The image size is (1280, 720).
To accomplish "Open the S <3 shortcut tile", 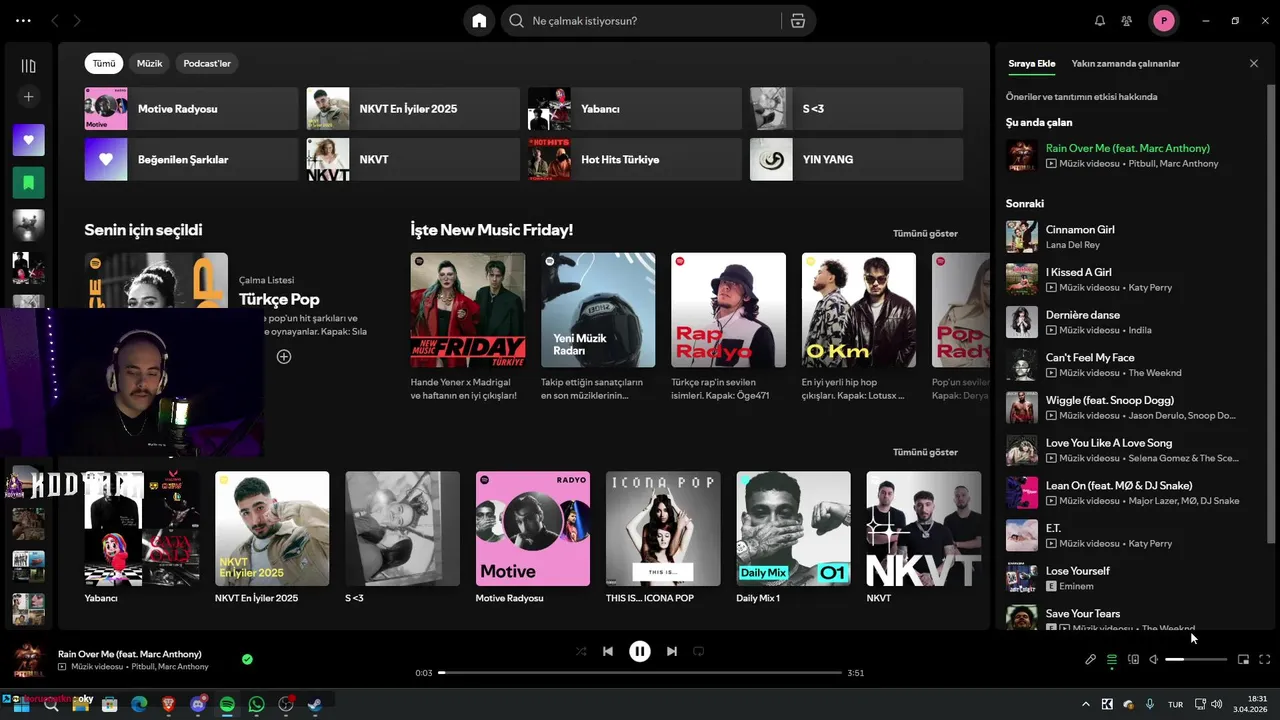I will 857,108.
